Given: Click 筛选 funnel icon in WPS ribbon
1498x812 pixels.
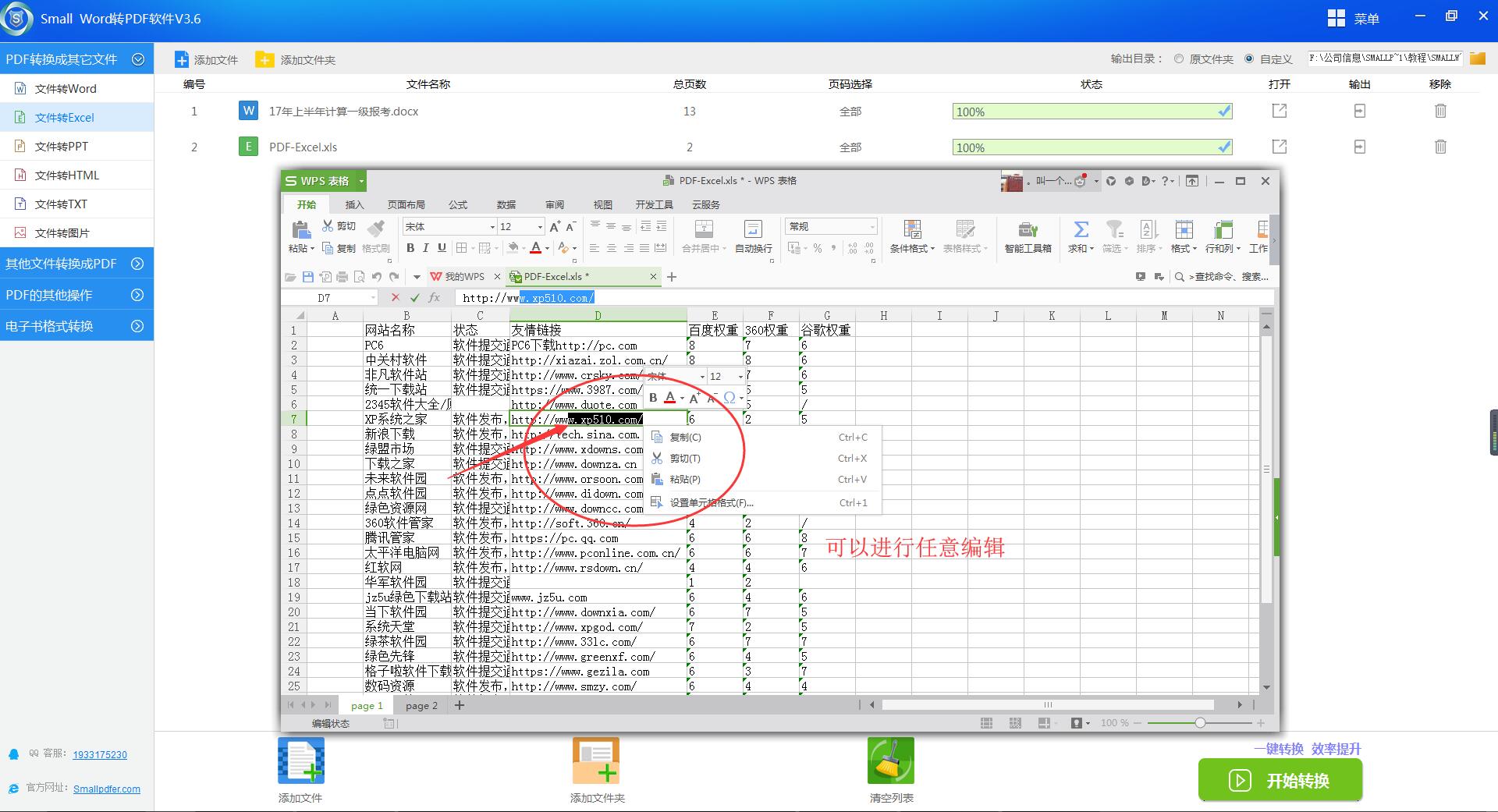Looking at the screenshot, I should (x=1115, y=229).
